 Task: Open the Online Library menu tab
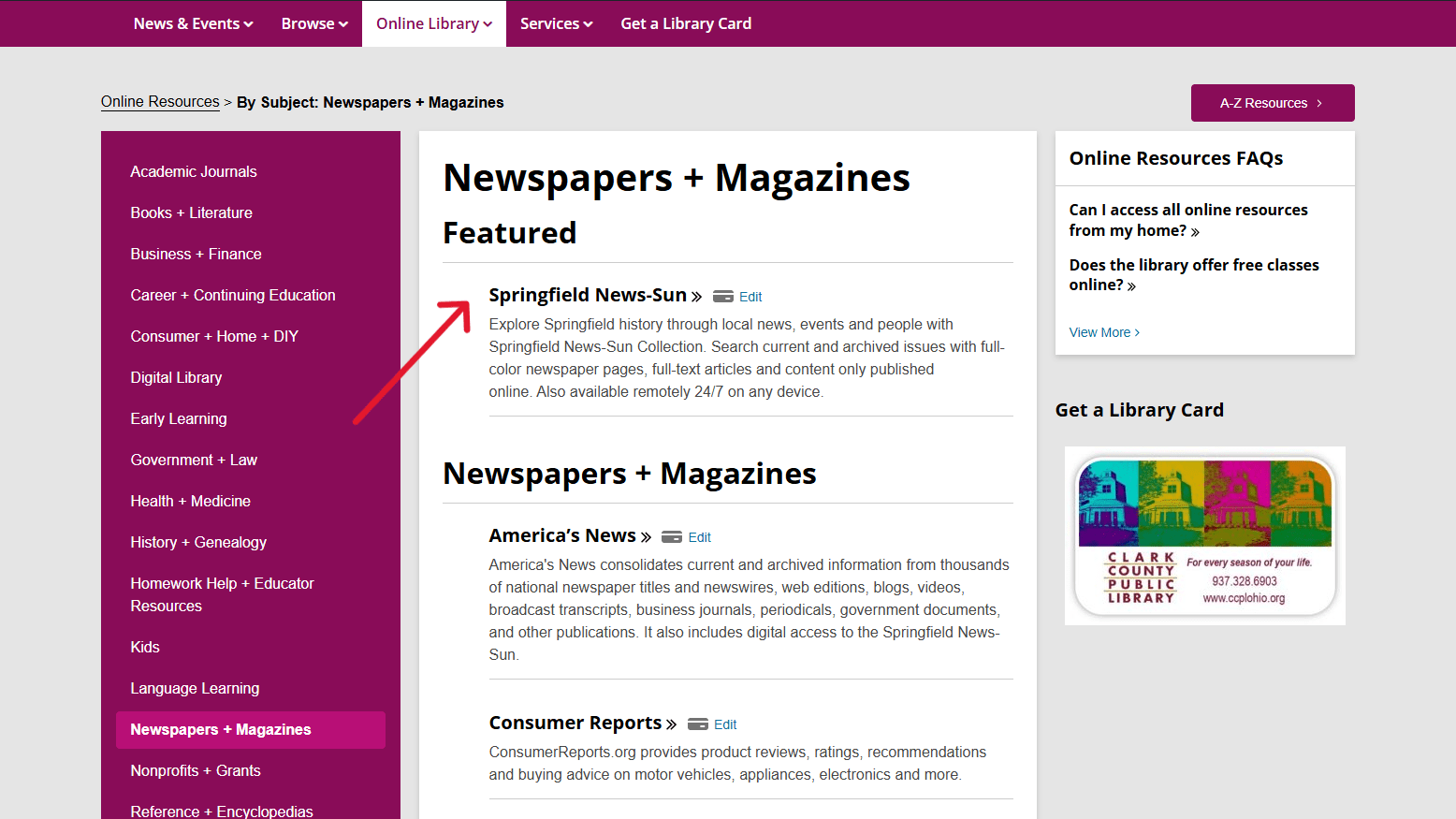tap(434, 23)
